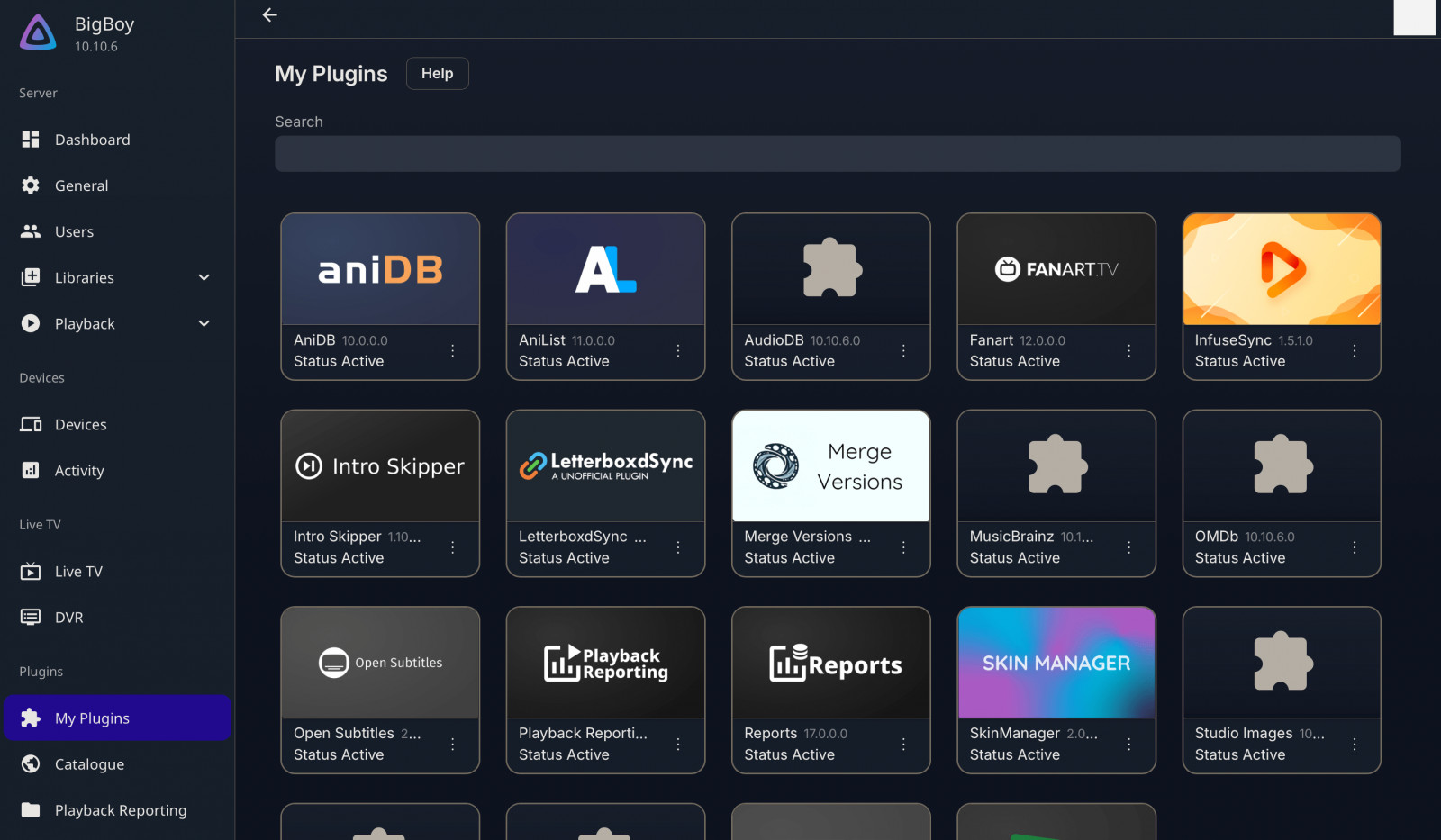
Task: Click the back arrow icon
Action: point(269,15)
